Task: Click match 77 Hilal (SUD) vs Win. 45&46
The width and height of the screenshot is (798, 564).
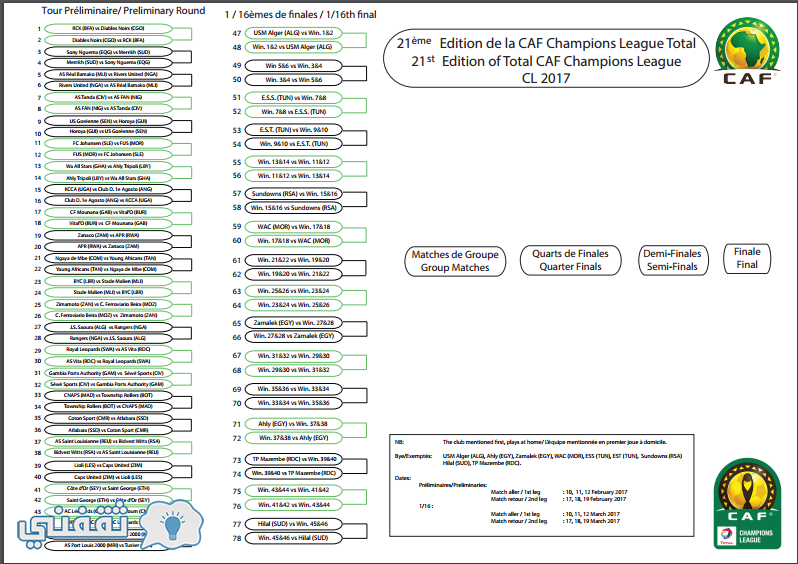Action: pyautogui.click(x=293, y=524)
